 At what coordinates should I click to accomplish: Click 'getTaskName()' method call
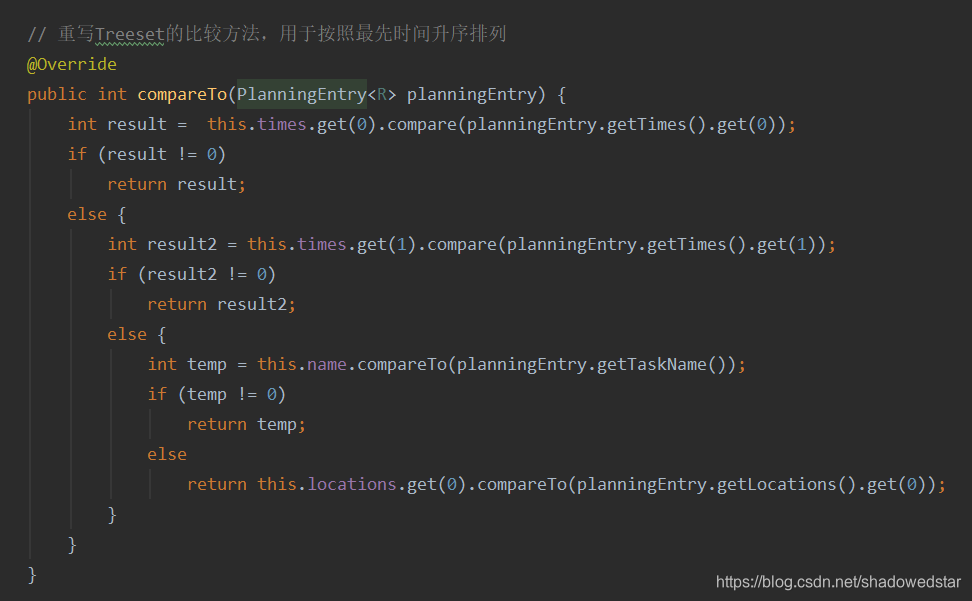661,364
